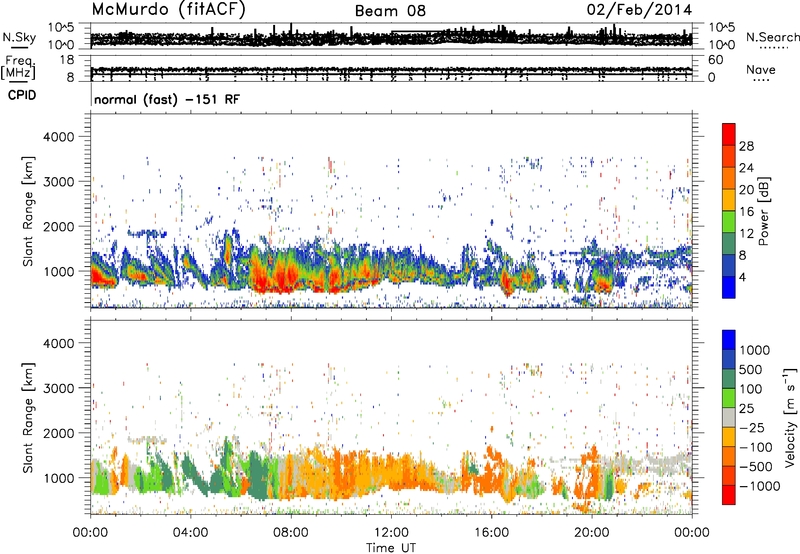800x554 pixels.
Task: Click the 100 label on velocity colorbar
Action: 752,389
